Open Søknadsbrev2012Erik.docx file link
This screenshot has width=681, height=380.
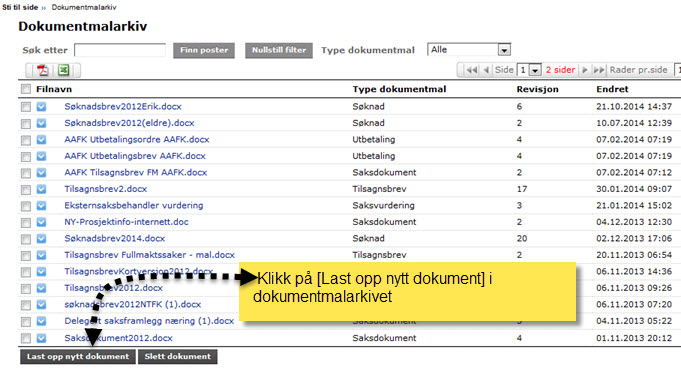pyautogui.click(x=123, y=106)
